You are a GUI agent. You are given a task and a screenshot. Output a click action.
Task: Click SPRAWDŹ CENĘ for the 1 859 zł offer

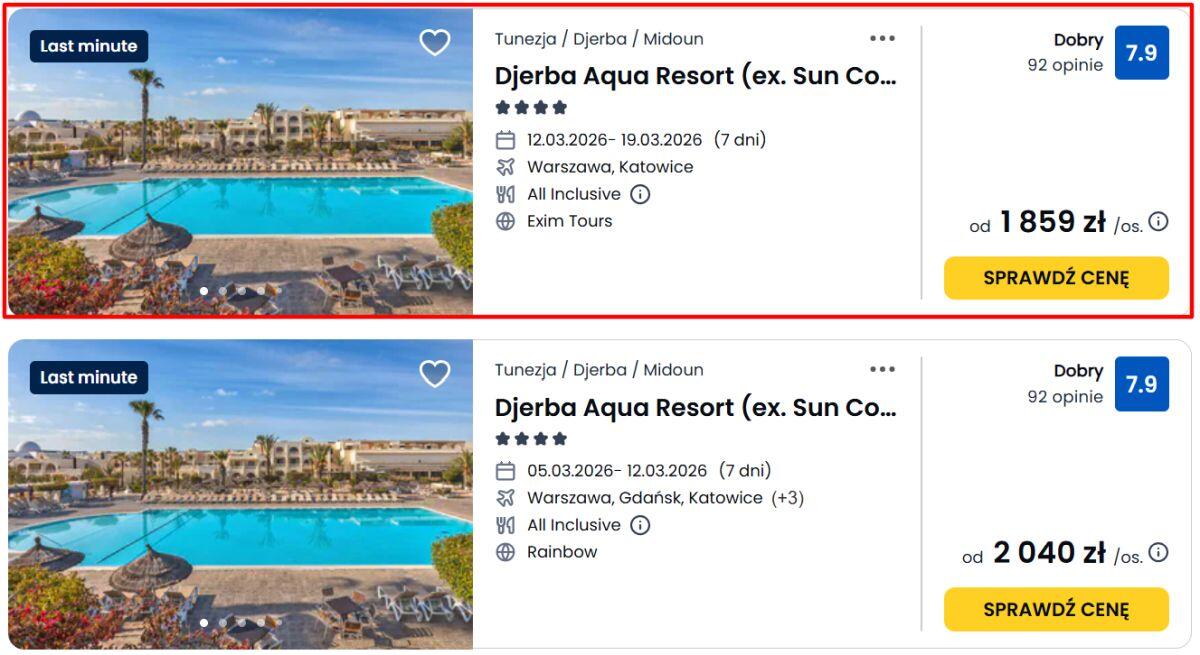(1056, 278)
